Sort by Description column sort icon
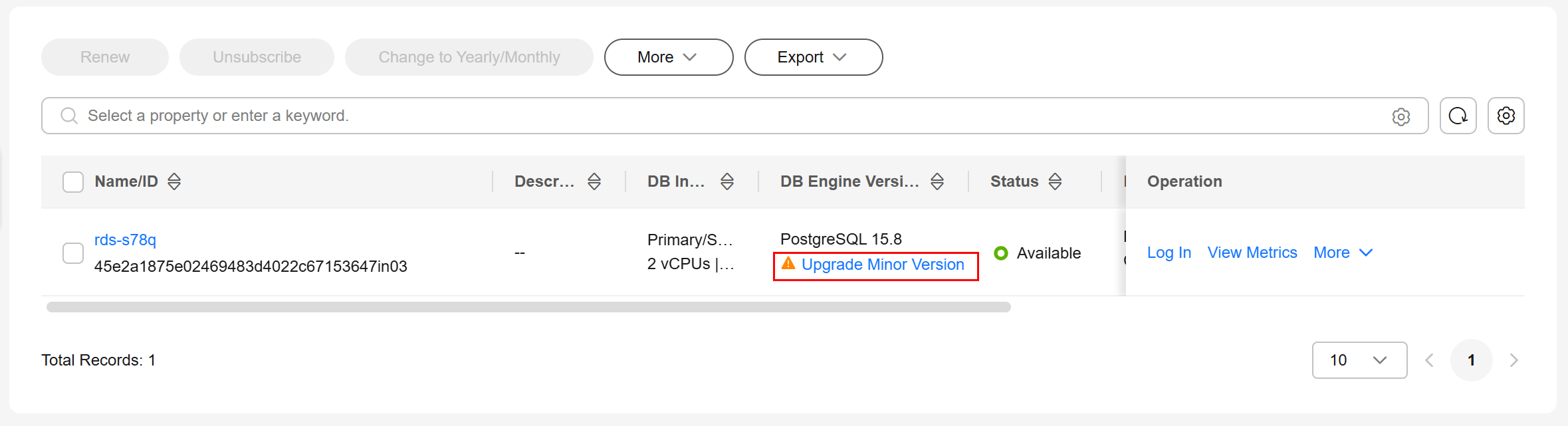This screenshot has width=1568, height=426. [594, 181]
